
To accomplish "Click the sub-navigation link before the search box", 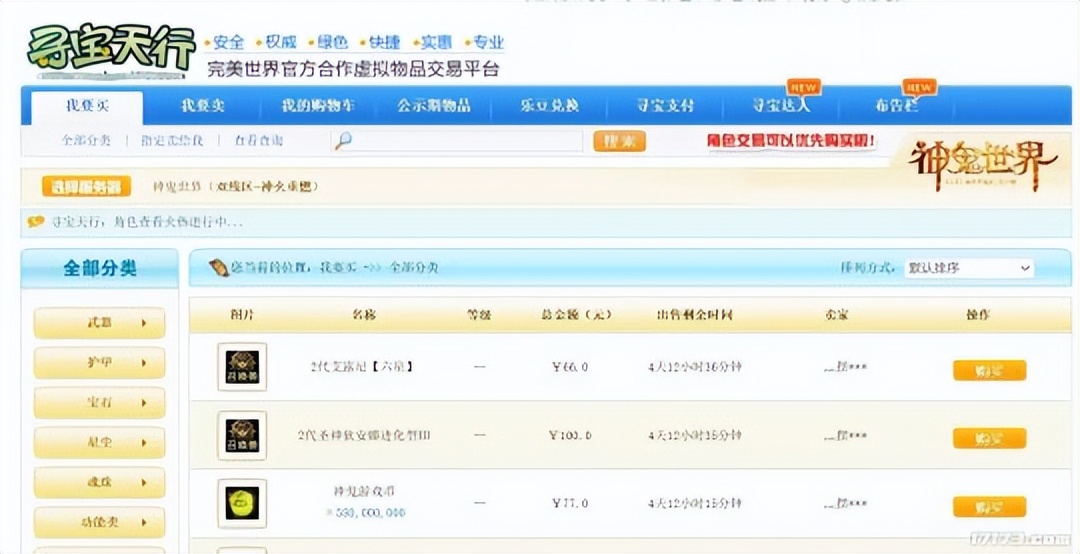I will point(258,141).
